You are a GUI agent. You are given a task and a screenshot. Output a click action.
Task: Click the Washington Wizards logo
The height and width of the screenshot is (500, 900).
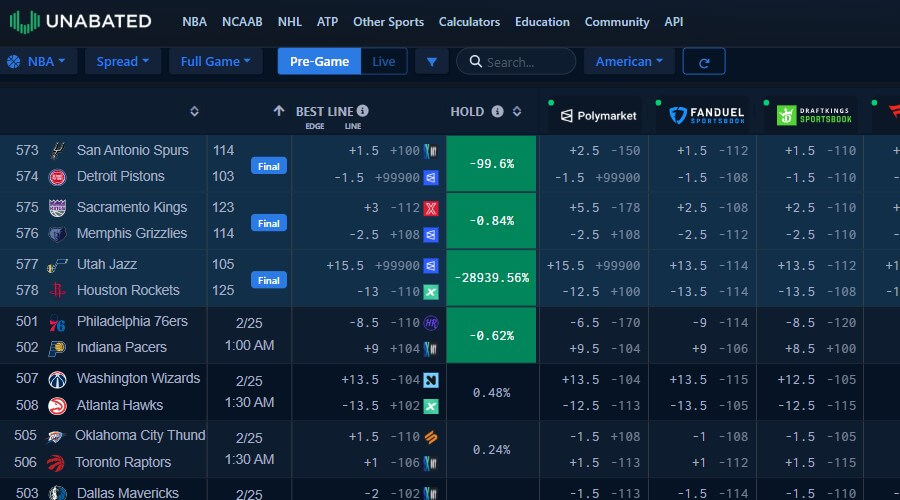coord(57,379)
